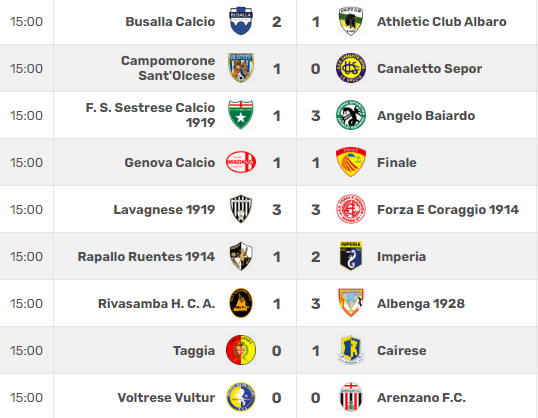This screenshot has width=538, height=418.
Task: Click the Cairese blue tower crest
Action: coord(351,350)
